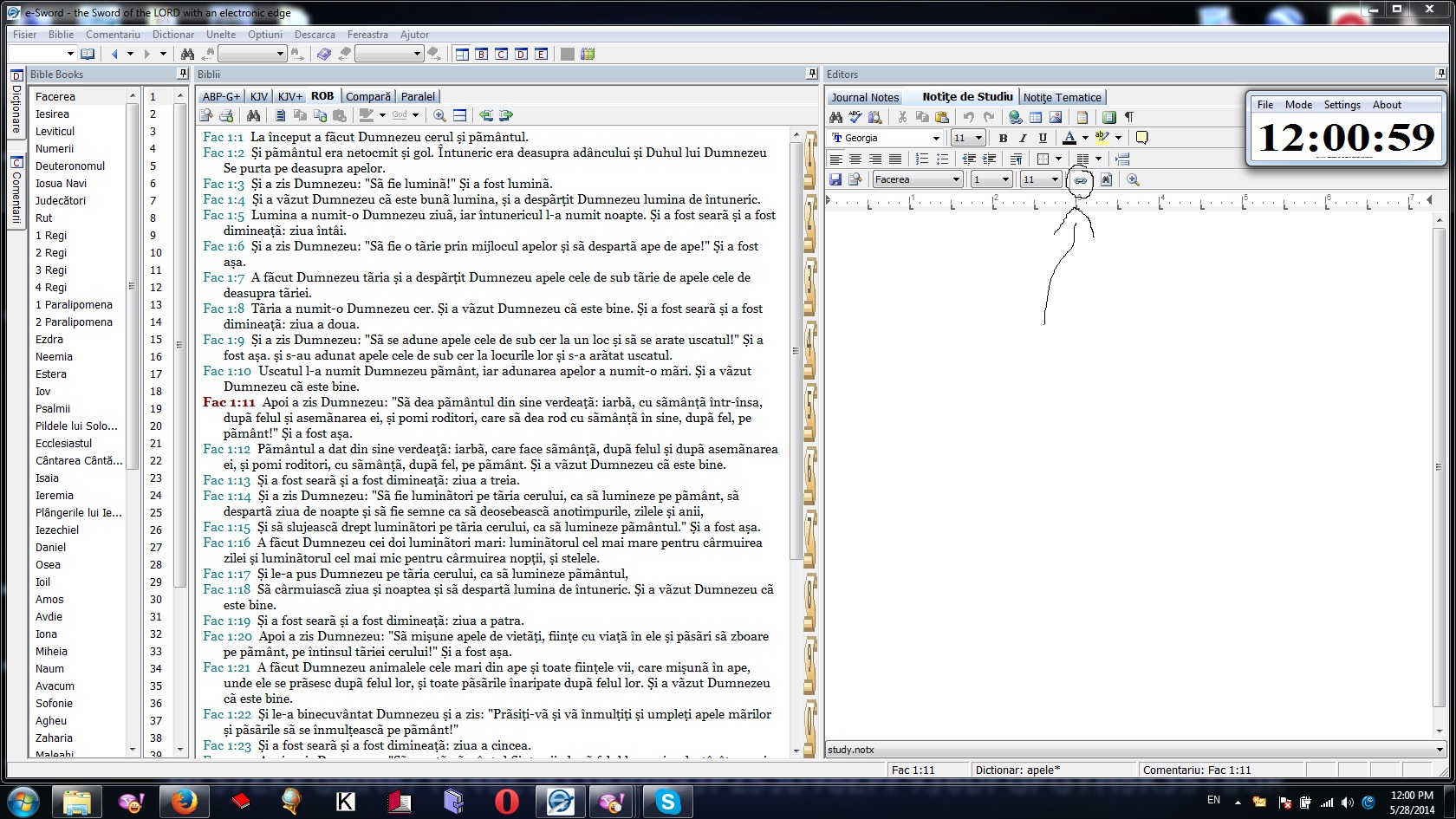Show paragraph marks with pilcrow icon

[x=1129, y=117]
